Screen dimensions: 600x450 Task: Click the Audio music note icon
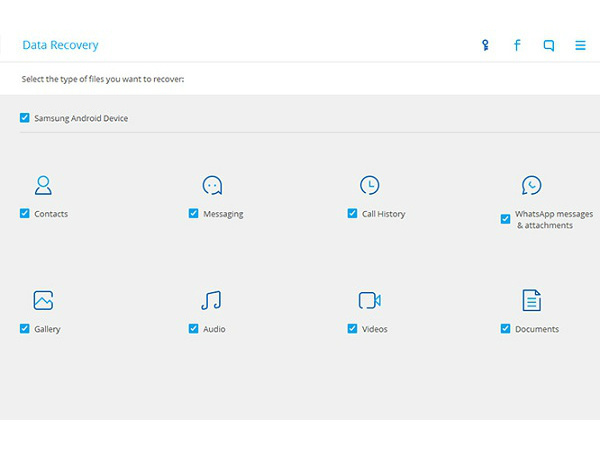[211, 300]
